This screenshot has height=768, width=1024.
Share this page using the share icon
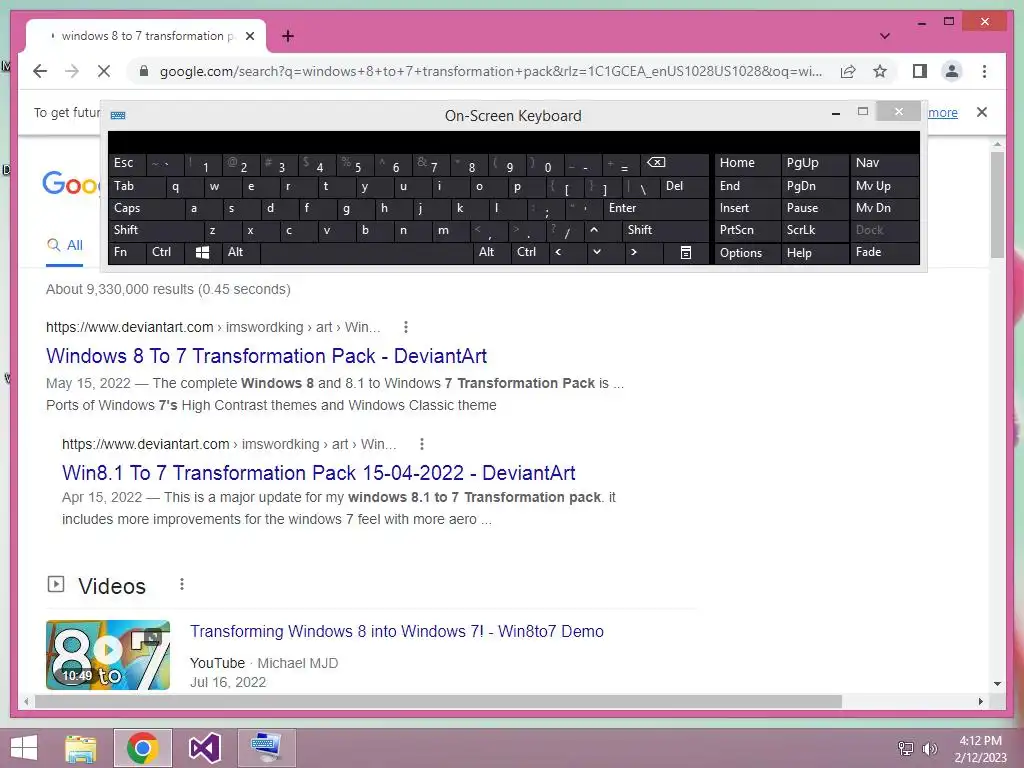pos(848,71)
